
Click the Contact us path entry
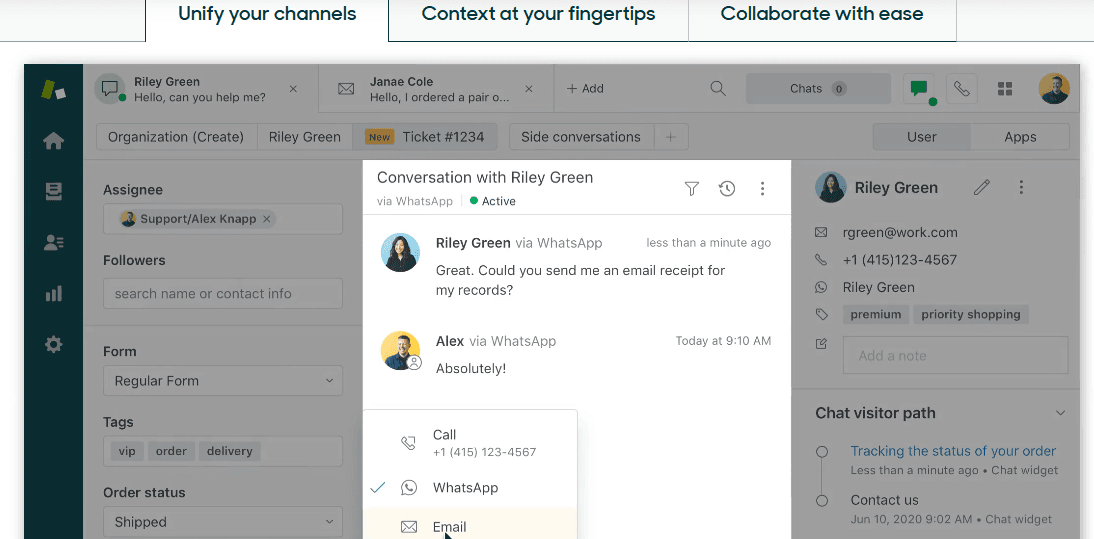point(885,500)
